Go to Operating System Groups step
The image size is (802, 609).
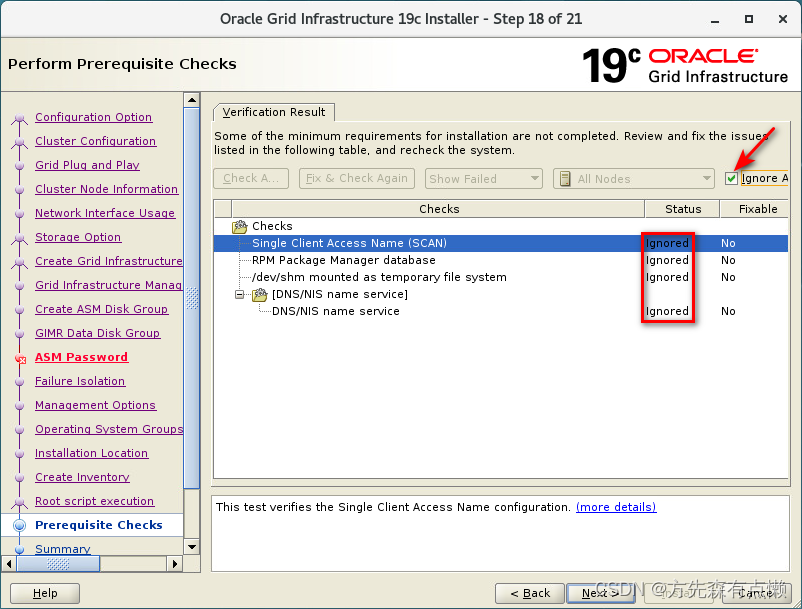click(x=109, y=430)
